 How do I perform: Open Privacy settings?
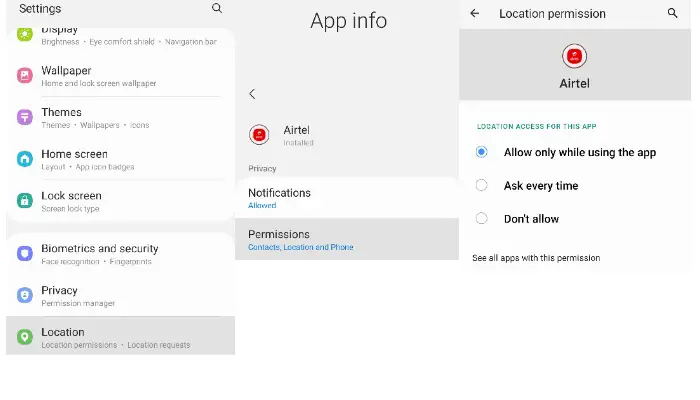tap(121, 296)
